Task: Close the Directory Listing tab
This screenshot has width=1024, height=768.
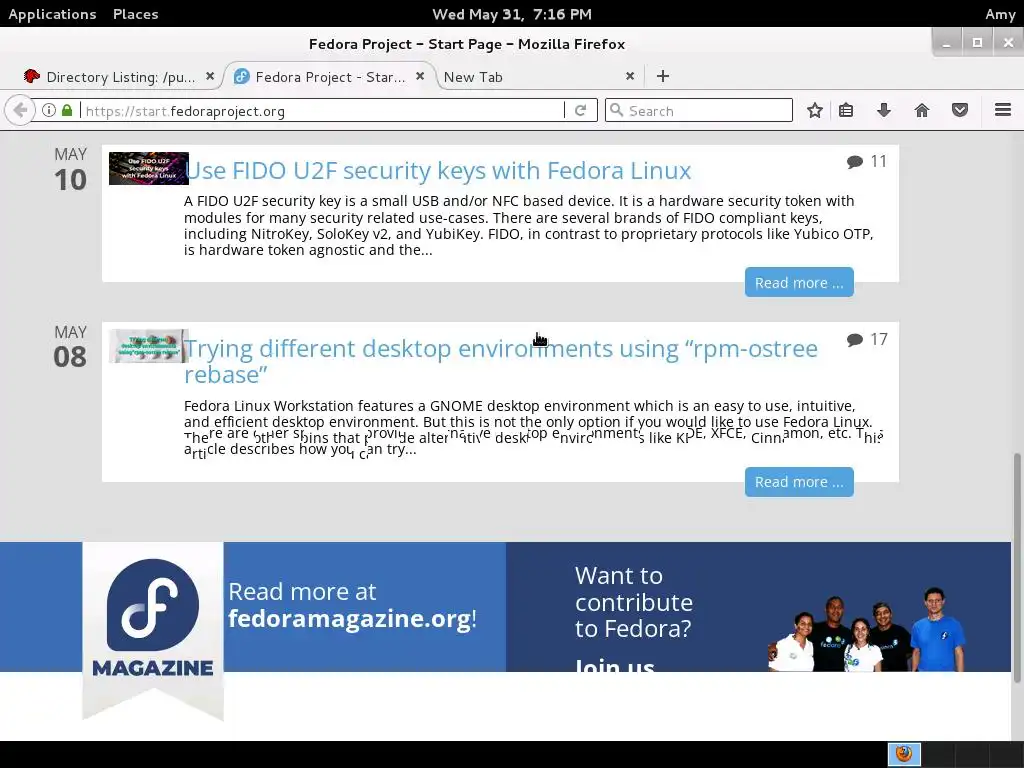Action: [x=210, y=76]
